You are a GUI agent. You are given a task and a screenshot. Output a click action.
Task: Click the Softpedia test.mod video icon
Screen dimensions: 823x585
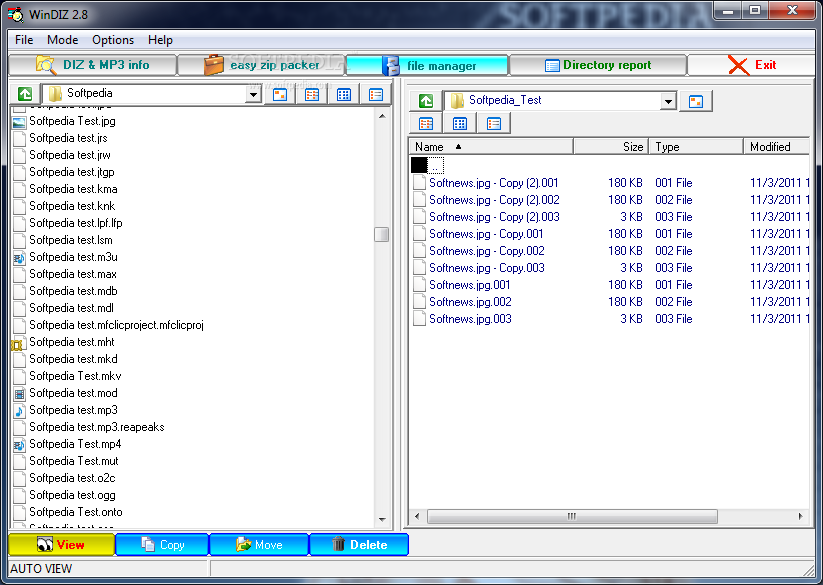click(19, 394)
